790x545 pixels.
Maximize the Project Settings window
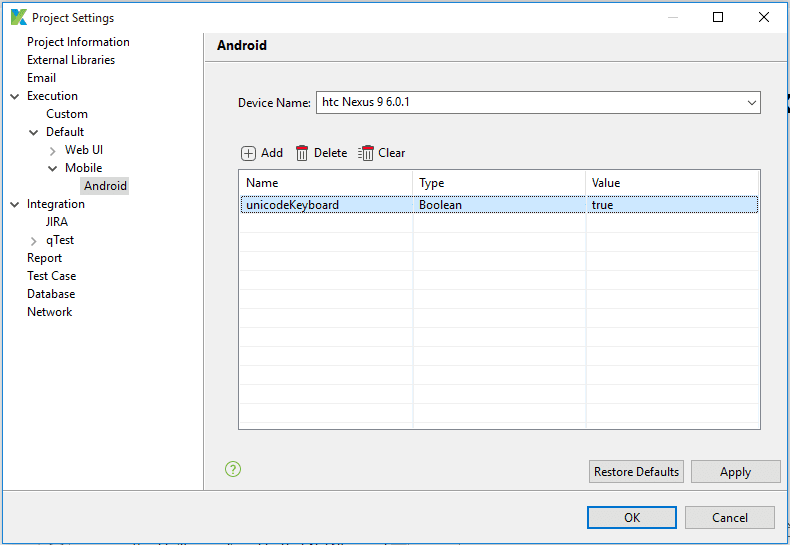[718, 17]
